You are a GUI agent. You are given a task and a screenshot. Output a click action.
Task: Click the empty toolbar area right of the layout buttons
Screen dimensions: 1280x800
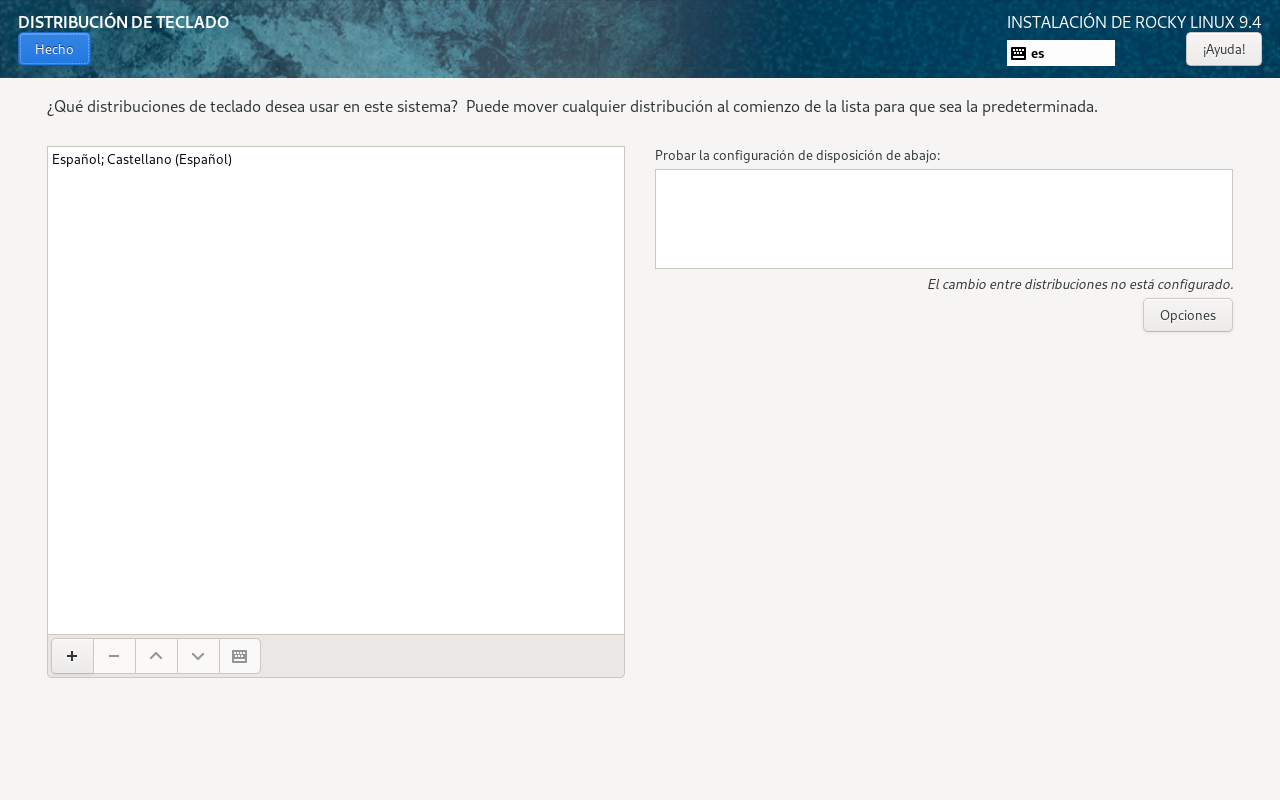coord(440,656)
